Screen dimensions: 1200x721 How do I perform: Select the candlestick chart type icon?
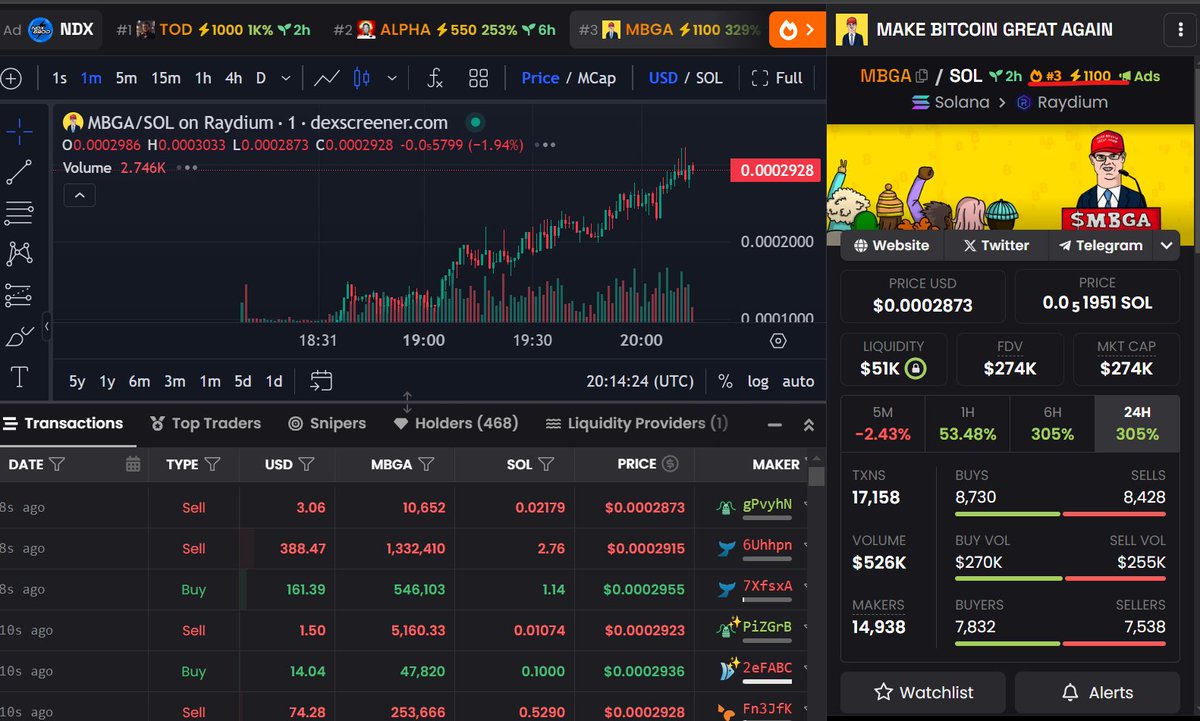(x=363, y=78)
